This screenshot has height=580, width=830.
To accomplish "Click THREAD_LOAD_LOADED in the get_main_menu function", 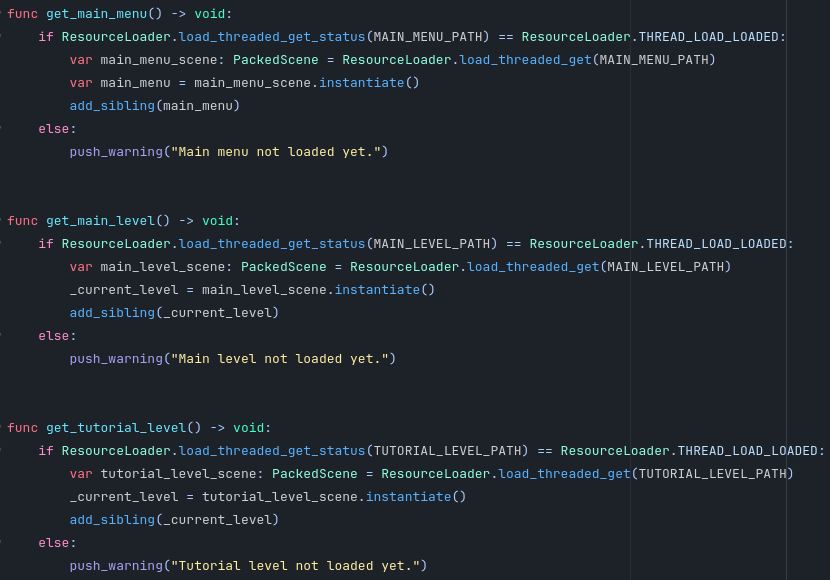I will tap(708, 37).
